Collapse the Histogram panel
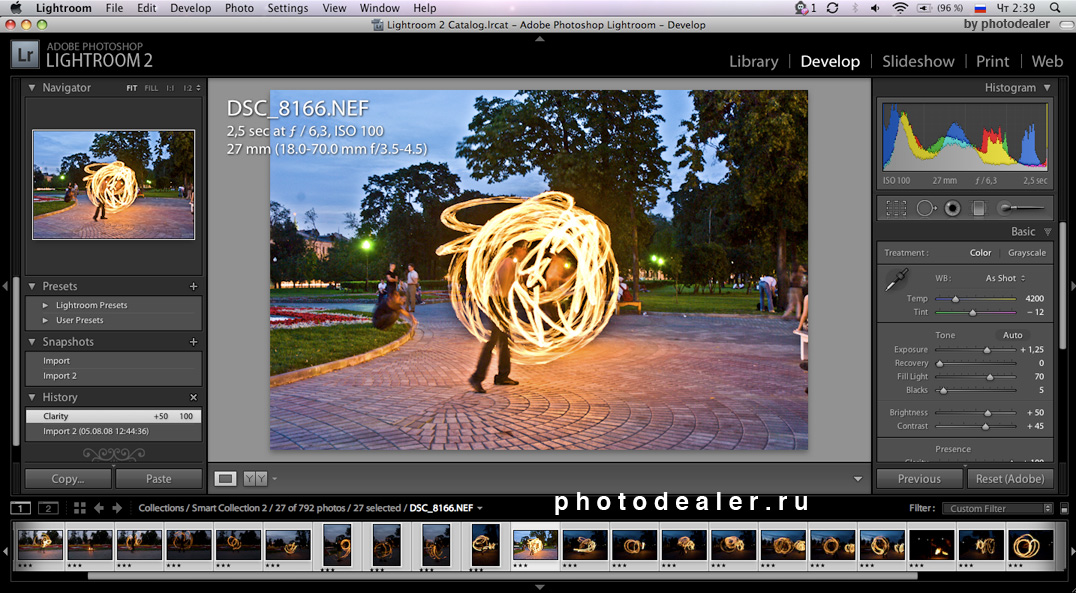The height and width of the screenshot is (593, 1076). tap(1046, 88)
